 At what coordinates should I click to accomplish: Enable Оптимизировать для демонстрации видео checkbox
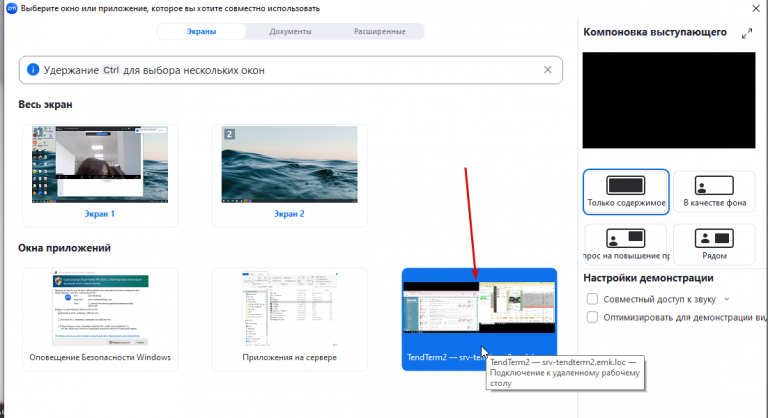(x=592, y=317)
